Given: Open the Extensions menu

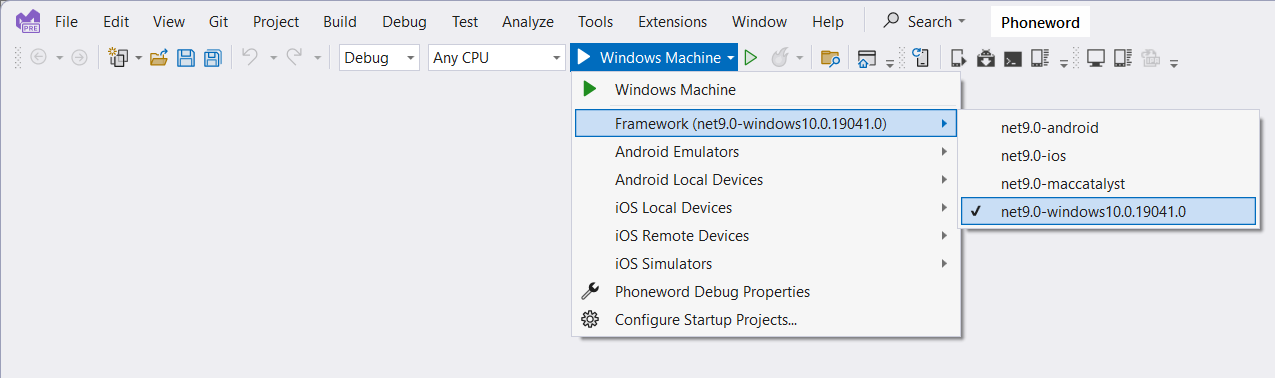Looking at the screenshot, I should 672,21.
